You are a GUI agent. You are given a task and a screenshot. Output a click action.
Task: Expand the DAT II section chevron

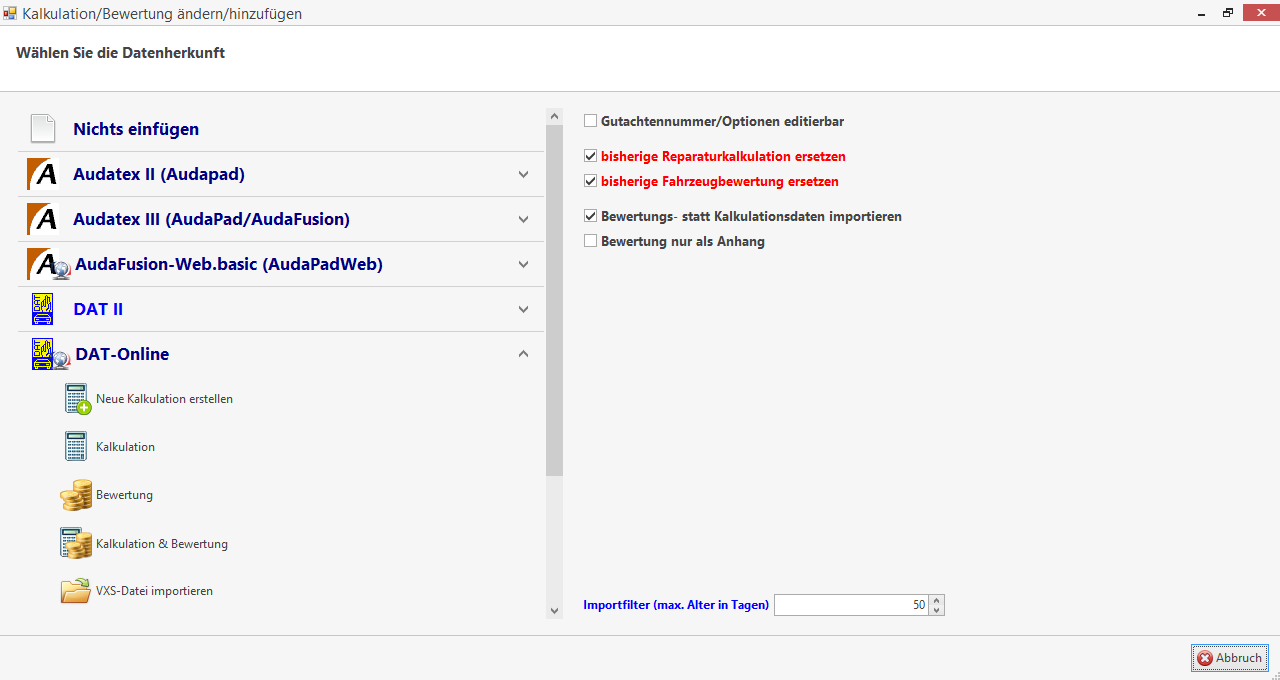click(x=523, y=309)
